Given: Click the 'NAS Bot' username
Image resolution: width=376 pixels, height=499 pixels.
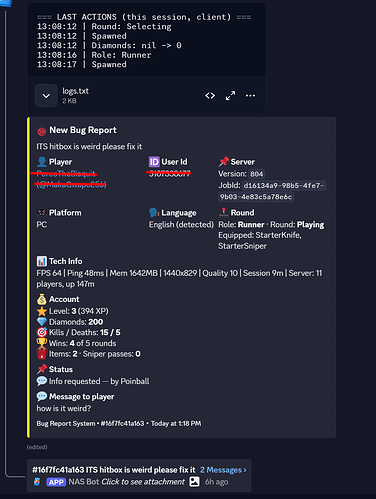Looking at the screenshot, I should 84,482.
